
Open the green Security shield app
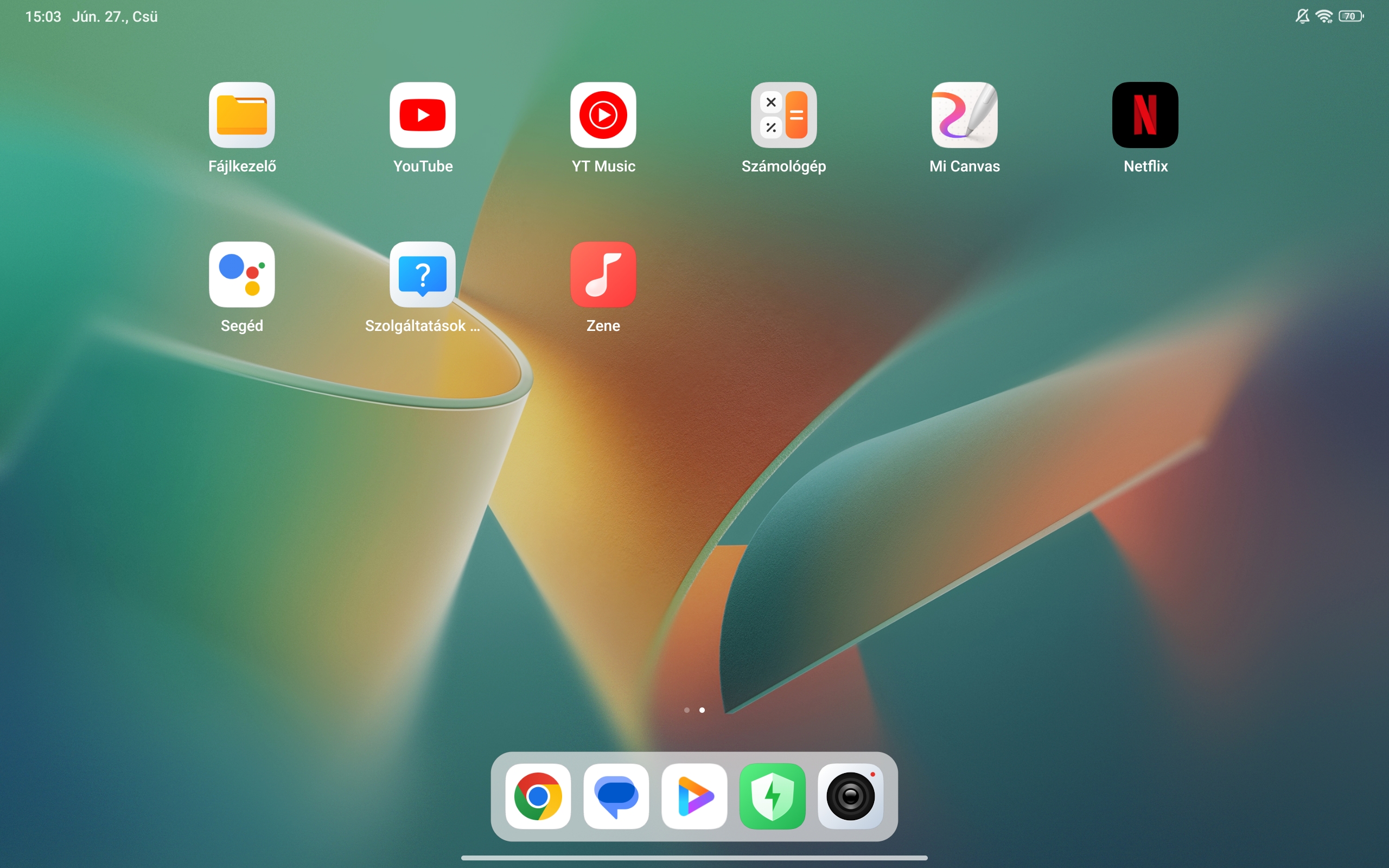pyautogui.click(x=773, y=796)
